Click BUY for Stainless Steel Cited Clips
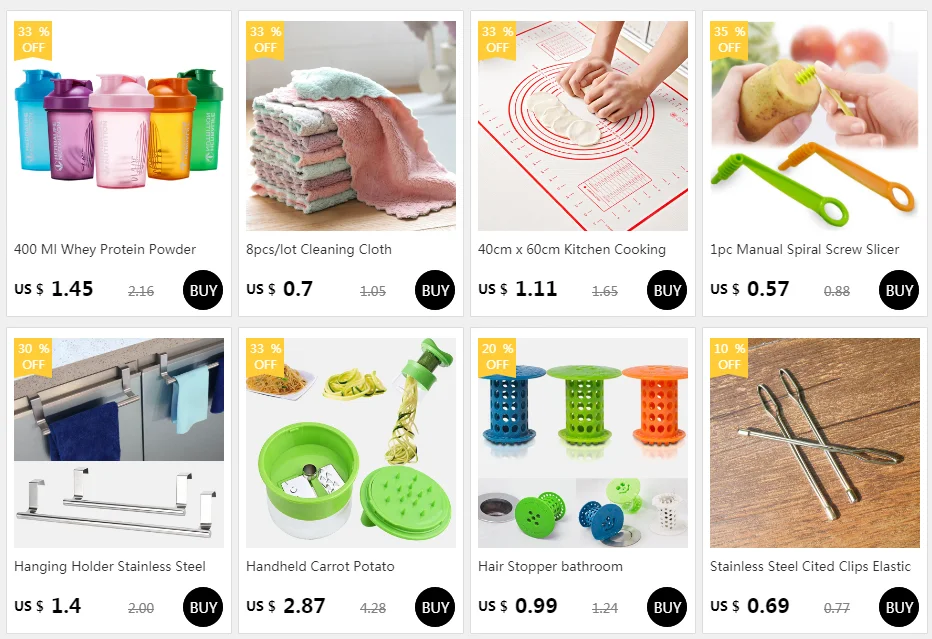Image resolution: width=932 pixels, height=639 pixels. tap(898, 607)
